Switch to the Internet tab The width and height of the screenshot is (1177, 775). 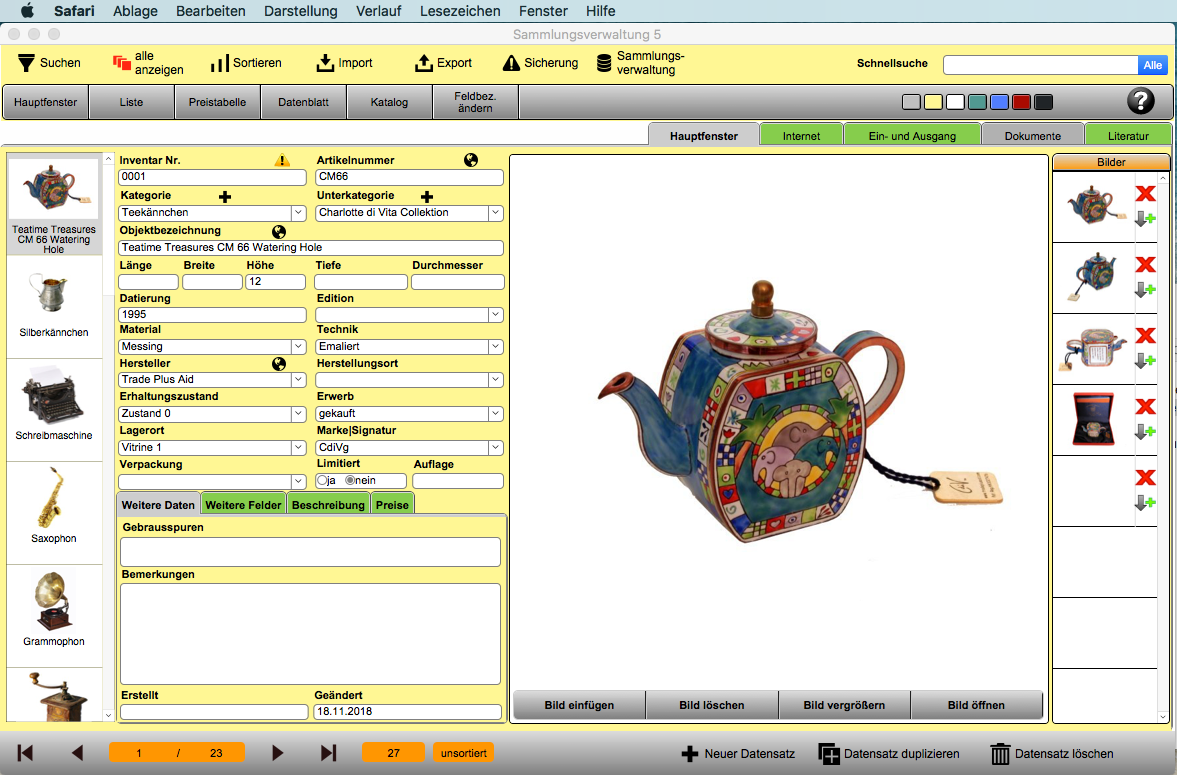click(801, 136)
